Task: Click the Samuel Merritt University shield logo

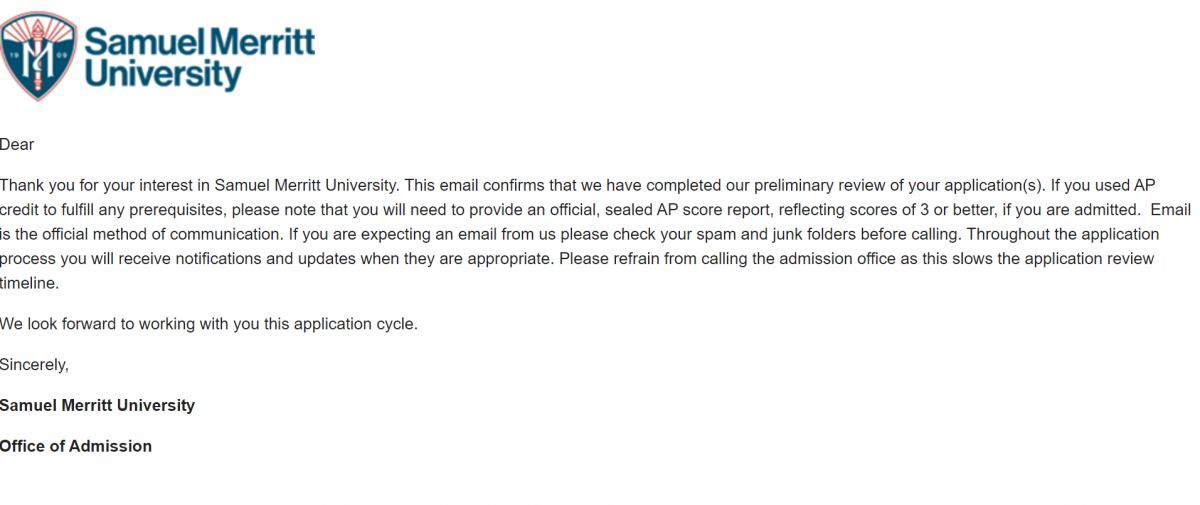Action: point(39,57)
